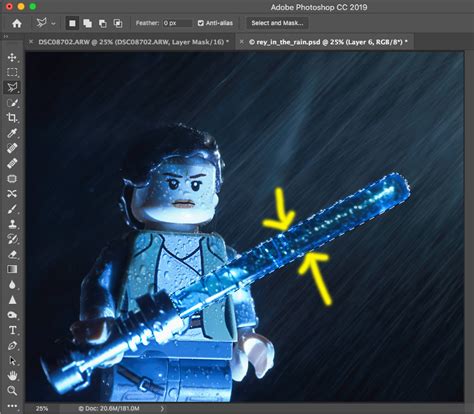Viewport: 474px width, 414px height.
Task: Select the Clone Stamp tool
Action: pos(12,224)
